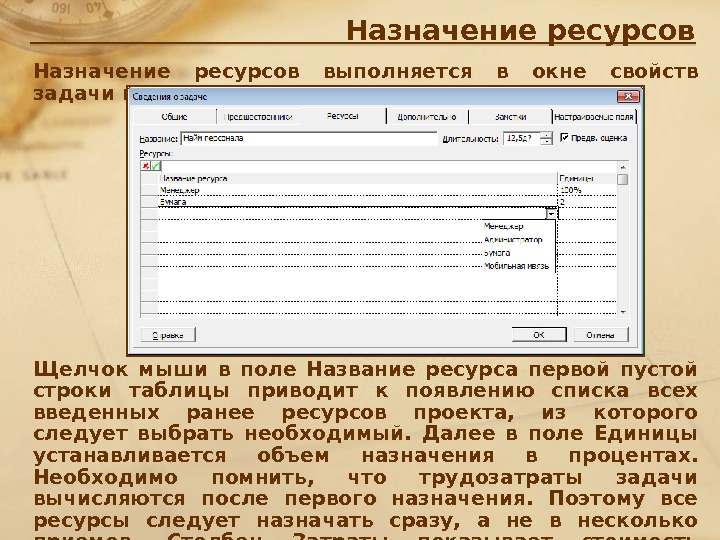Decrease duration with the spinner down arrow

coord(546,141)
